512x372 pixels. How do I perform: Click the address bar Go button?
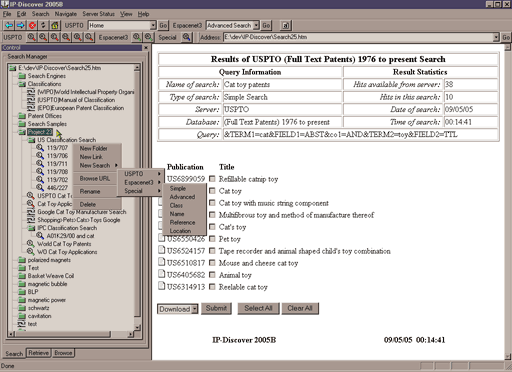coord(506,37)
